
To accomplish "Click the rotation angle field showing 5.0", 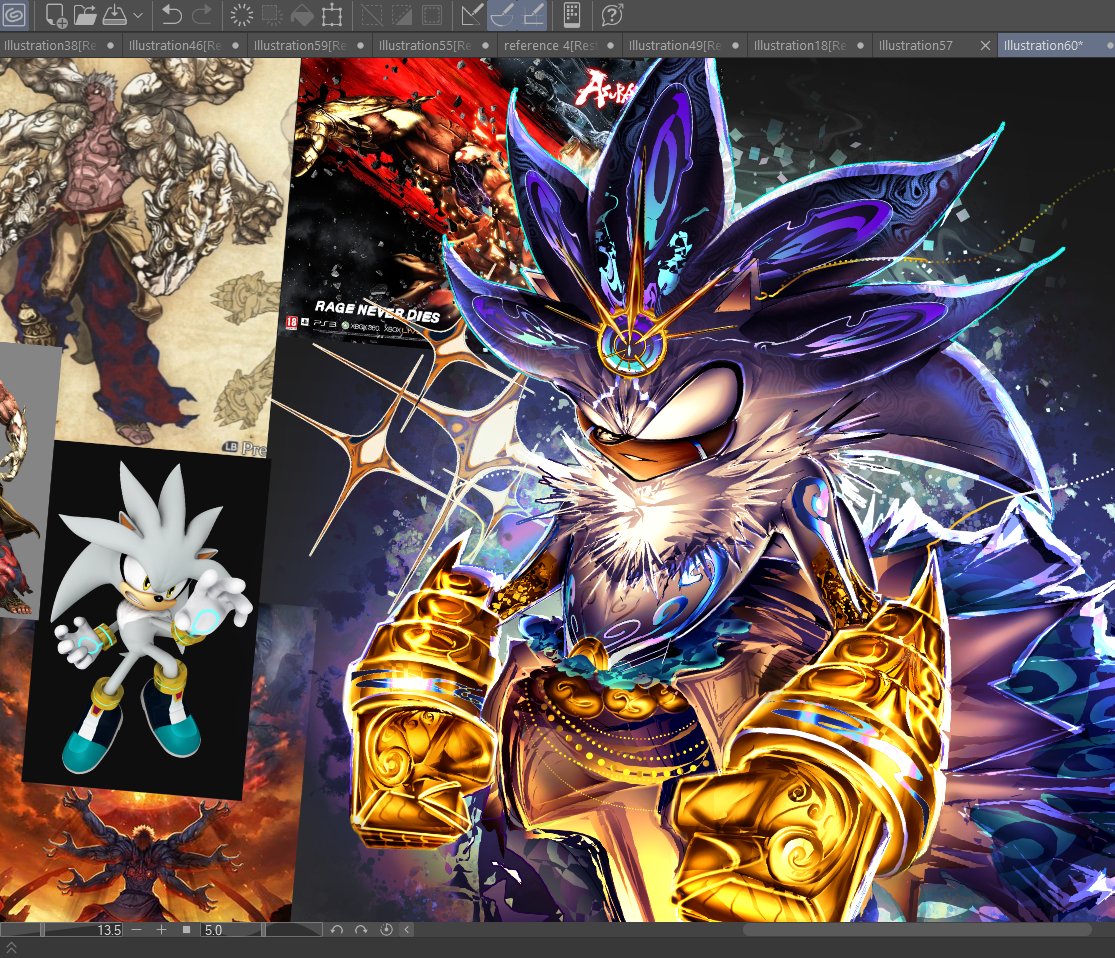I will click(213, 930).
